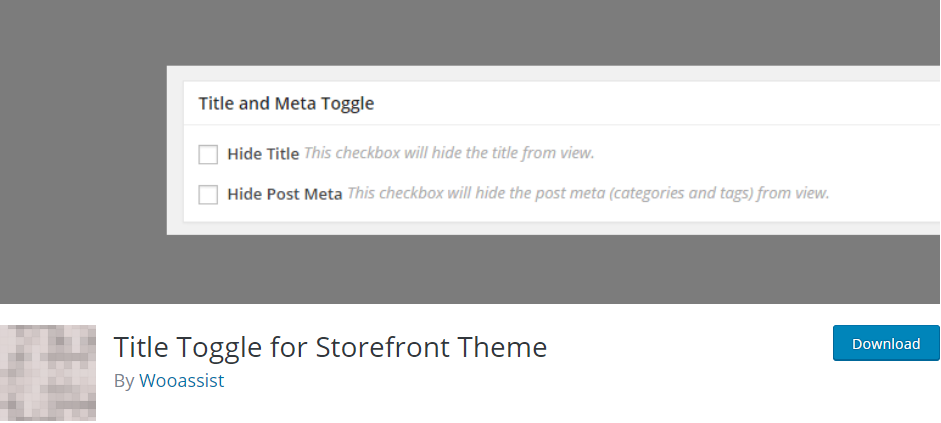This screenshot has width=941, height=423.
Task: Enable the Hide Post Meta checkbox
Action: click(208, 194)
